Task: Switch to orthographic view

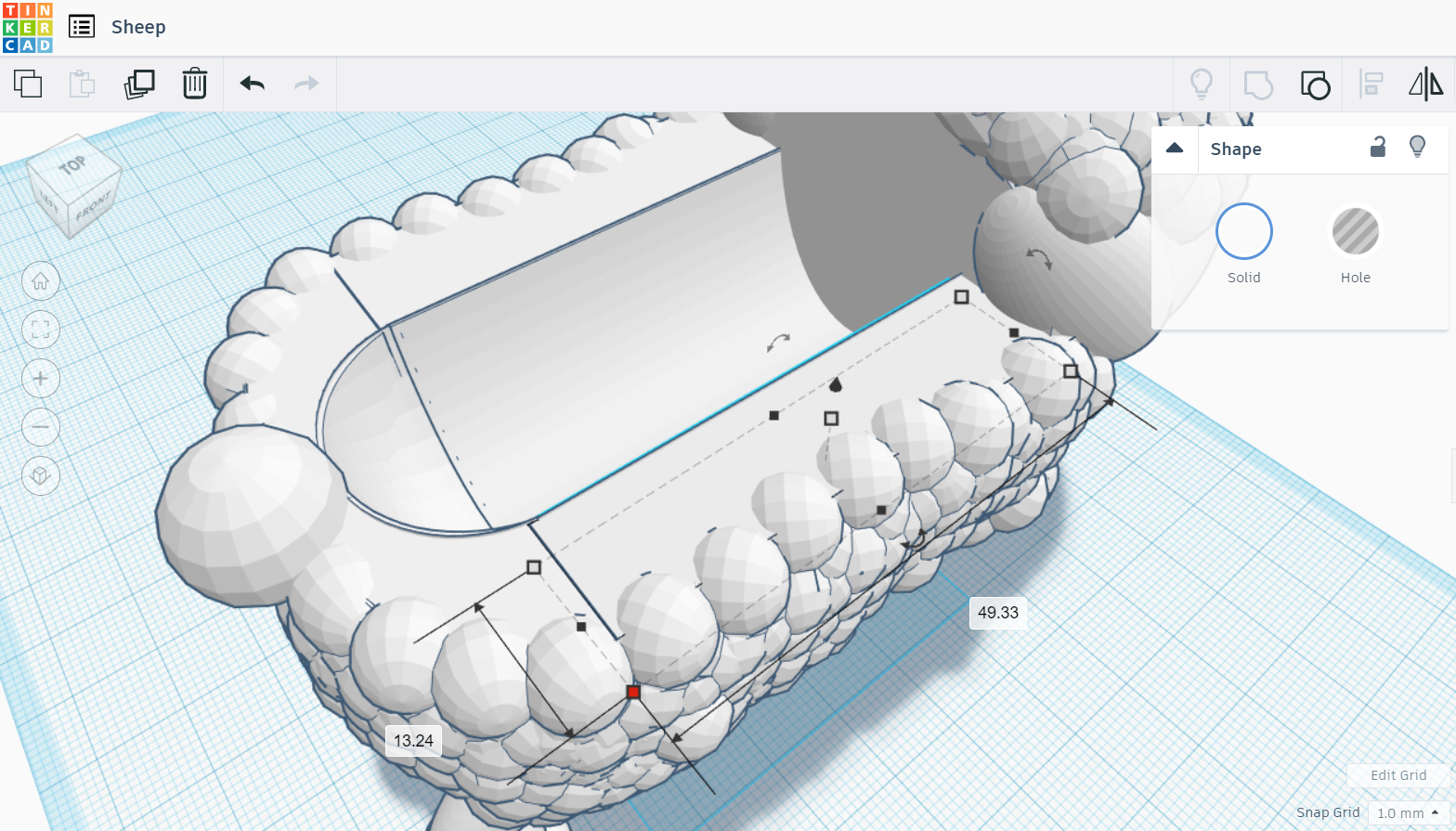Action: click(x=41, y=476)
